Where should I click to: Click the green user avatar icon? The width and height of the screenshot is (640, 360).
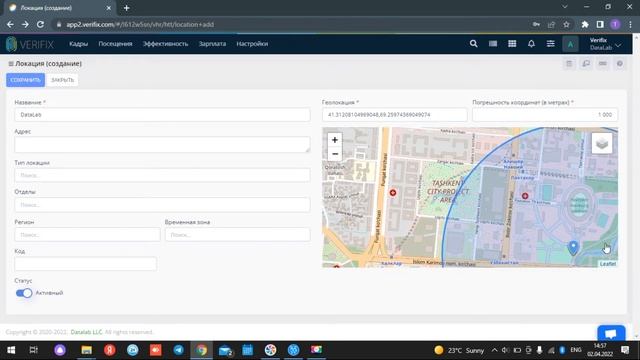[x=570, y=44]
